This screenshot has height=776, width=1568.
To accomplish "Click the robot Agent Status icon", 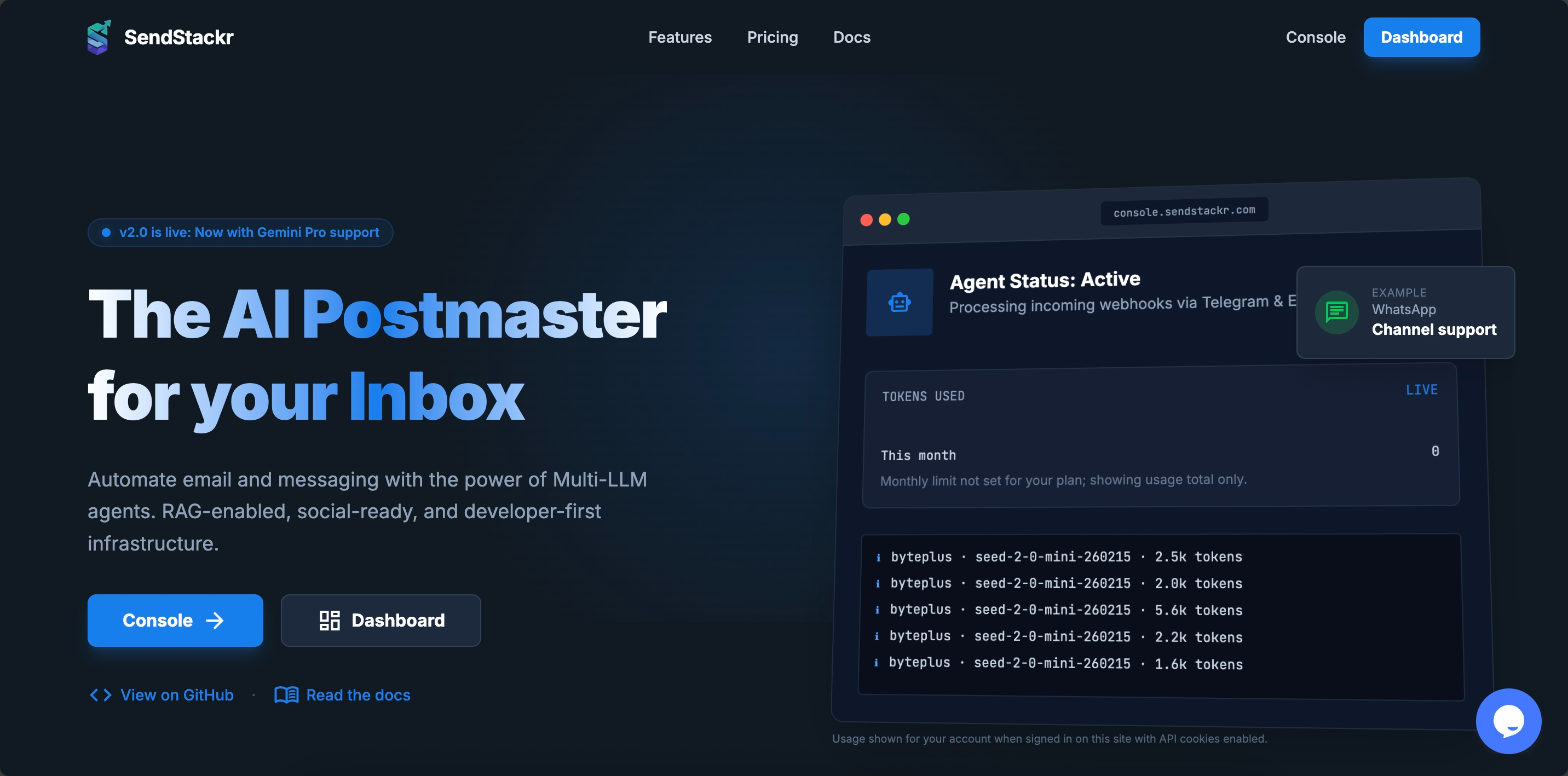I will pyautogui.click(x=899, y=302).
